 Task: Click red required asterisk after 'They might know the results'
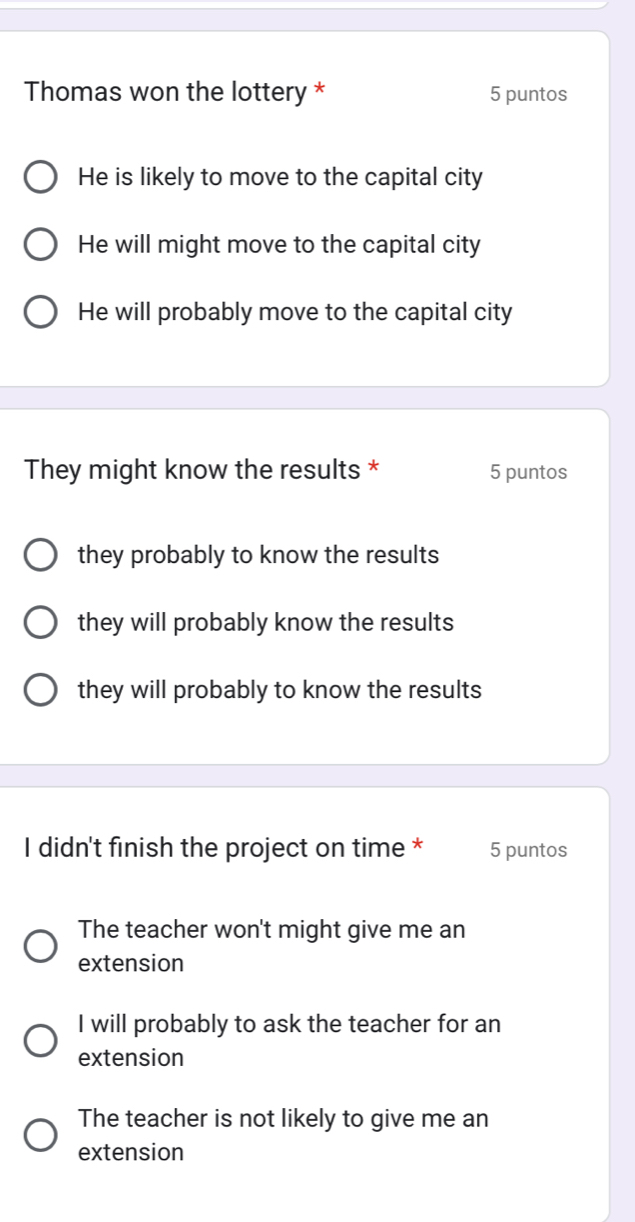point(374,467)
